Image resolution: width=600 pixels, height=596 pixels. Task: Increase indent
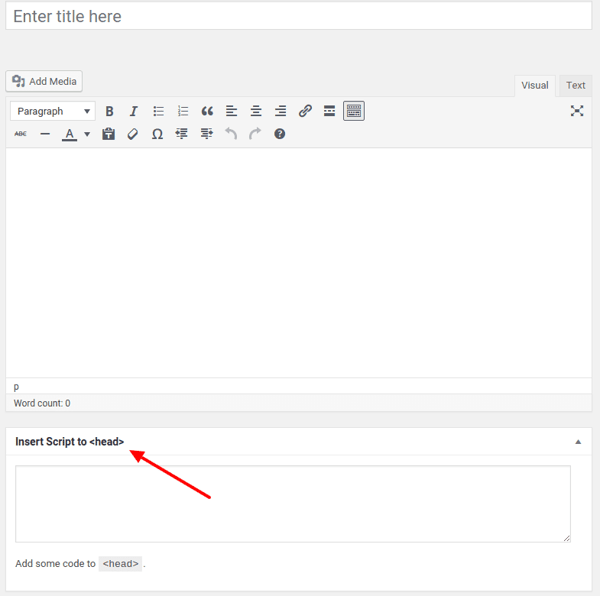click(x=206, y=134)
